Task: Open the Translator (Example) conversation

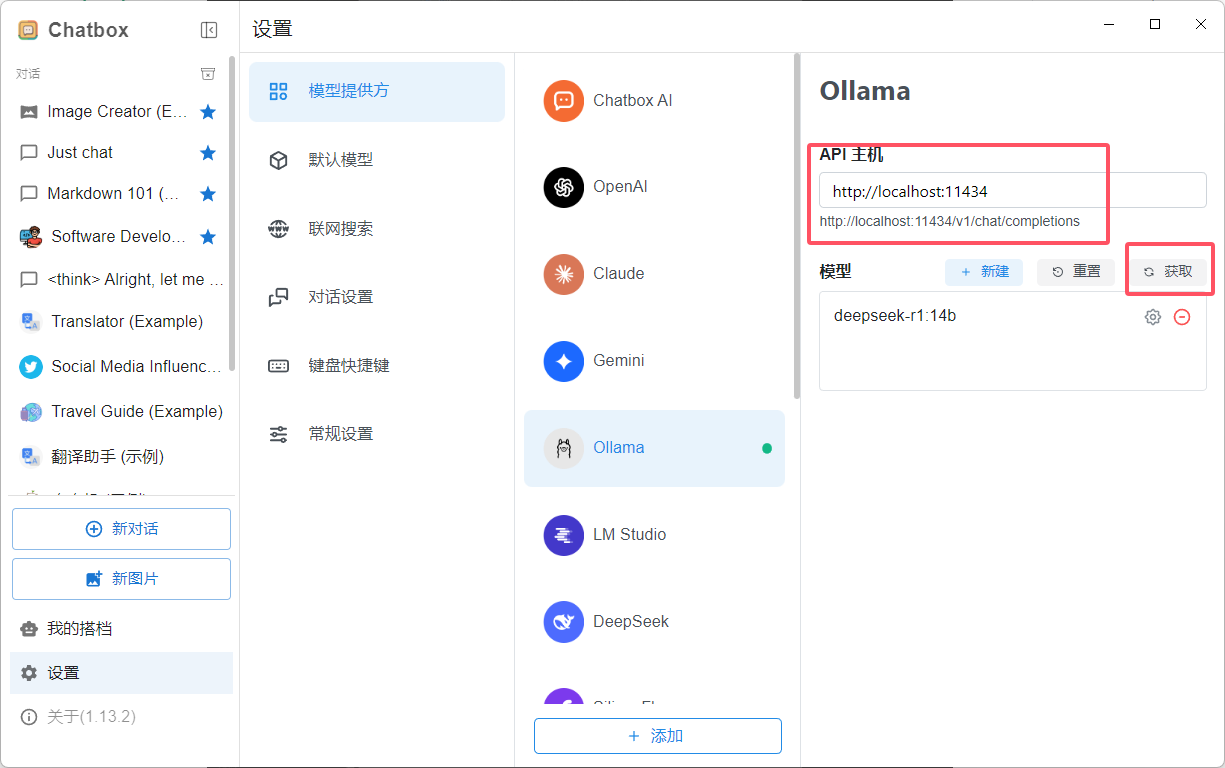Action: tap(119, 322)
